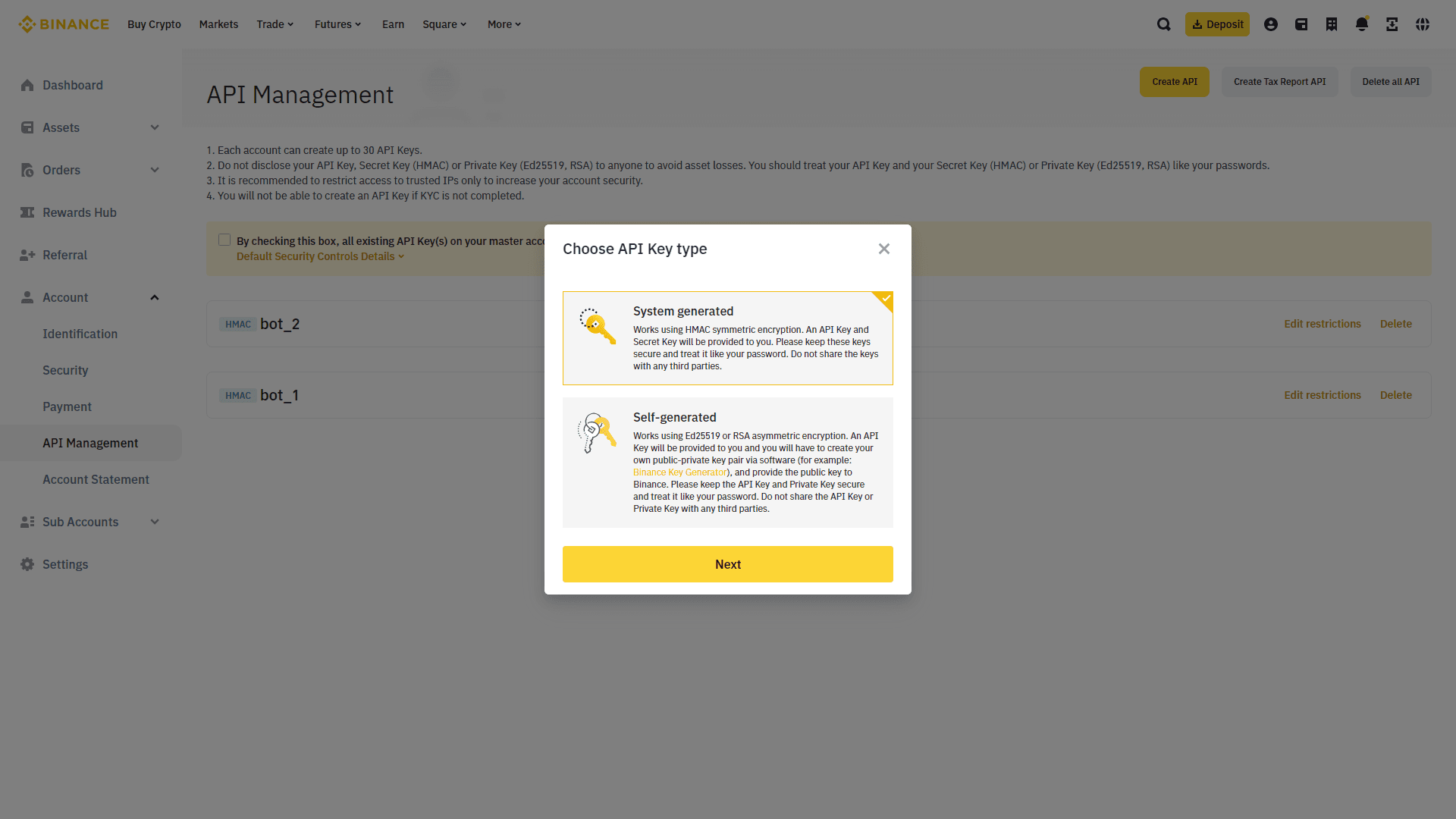Screen dimensions: 1456x819
Task: Go to Identification page
Action: pyautogui.click(x=80, y=334)
